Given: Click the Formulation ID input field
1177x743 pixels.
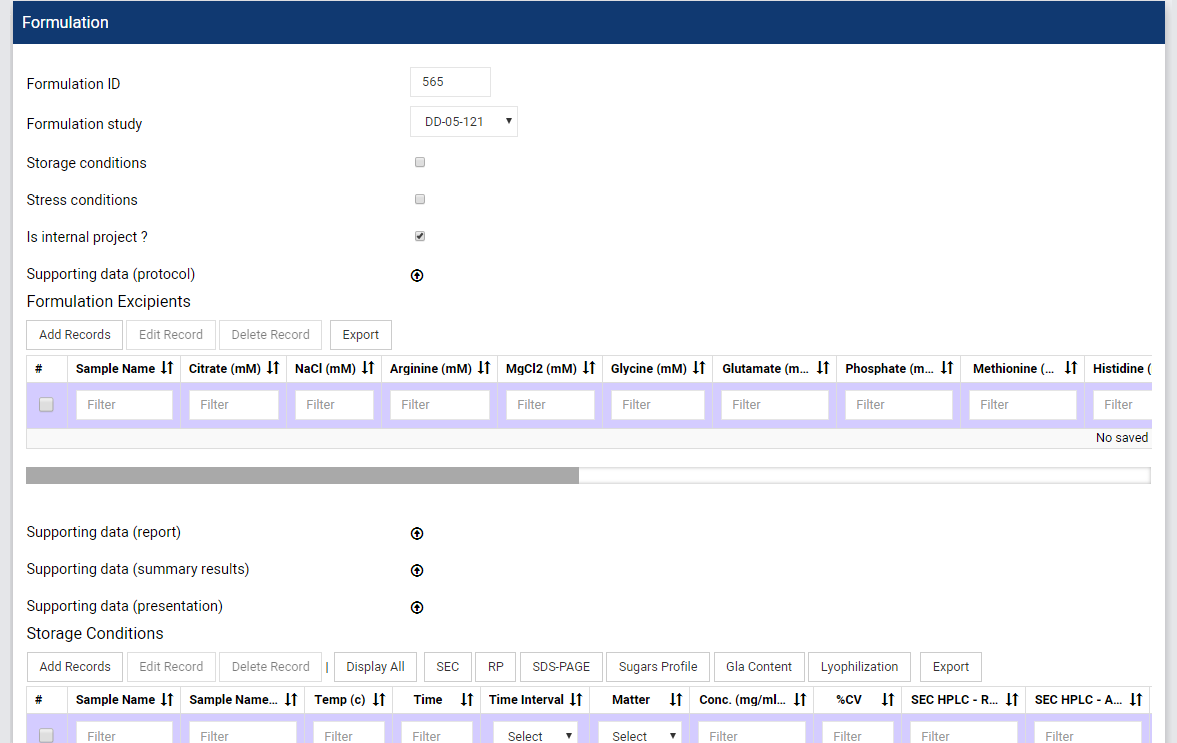Looking at the screenshot, I should 450,82.
